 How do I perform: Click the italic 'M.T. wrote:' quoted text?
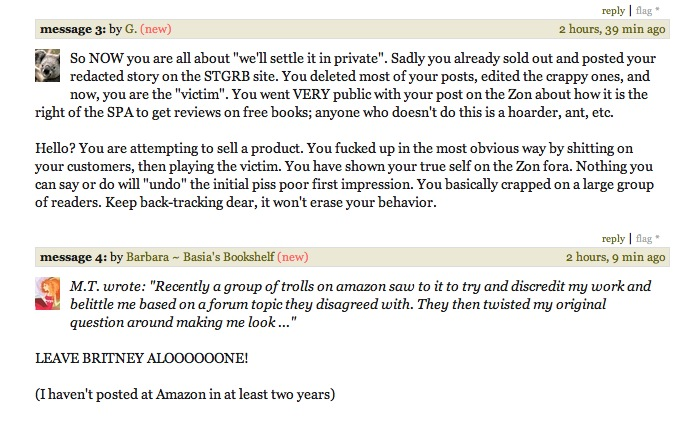[x=107, y=286]
